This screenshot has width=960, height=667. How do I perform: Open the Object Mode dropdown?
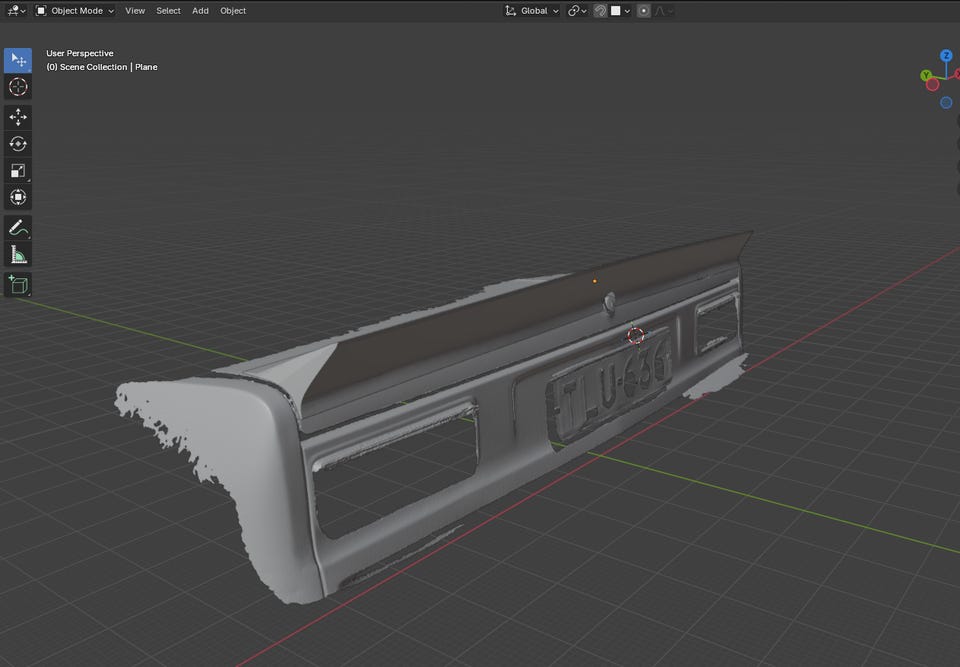[x=75, y=10]
